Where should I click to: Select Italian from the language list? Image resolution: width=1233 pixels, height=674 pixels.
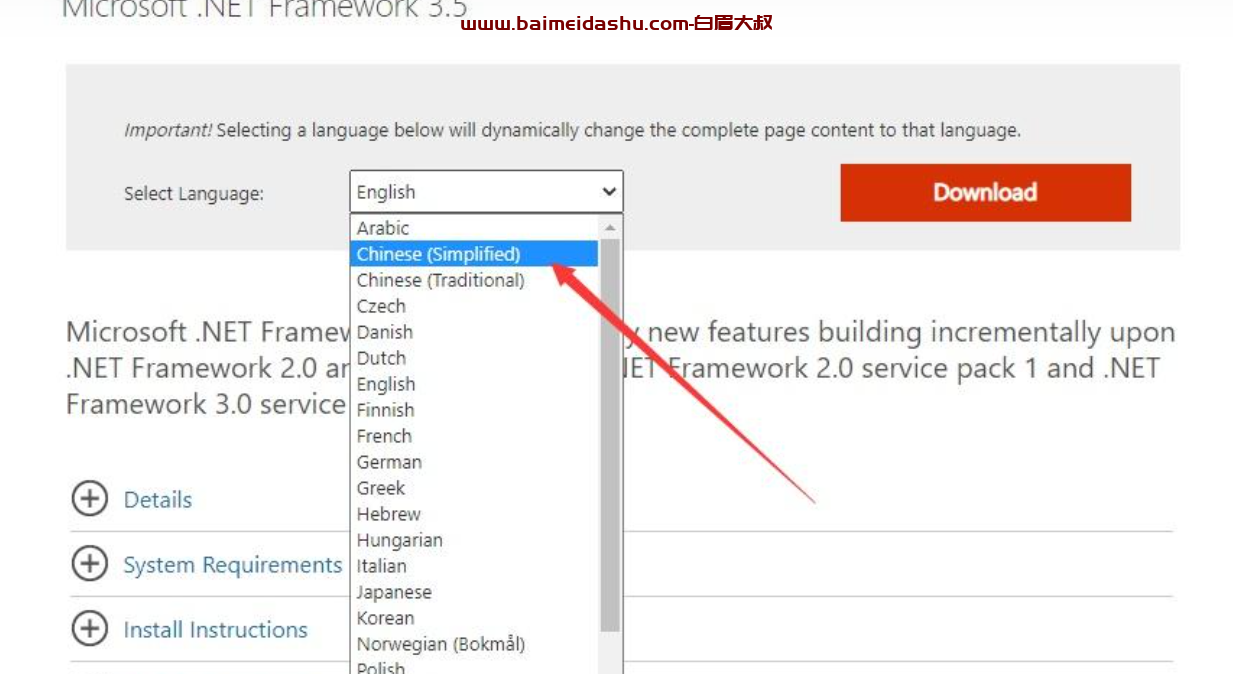tap(475, 566)
